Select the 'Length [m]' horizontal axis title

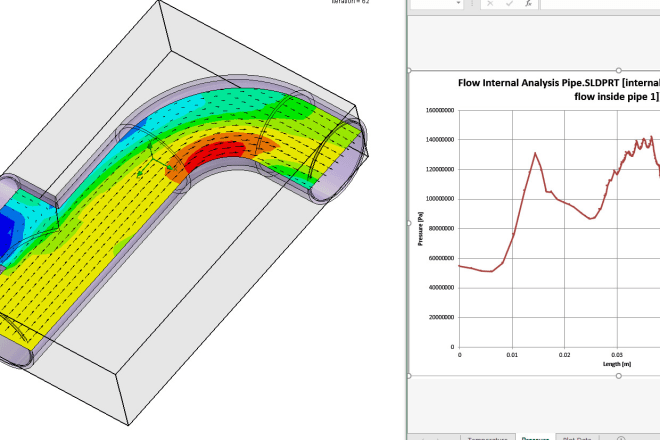(617, 364)
